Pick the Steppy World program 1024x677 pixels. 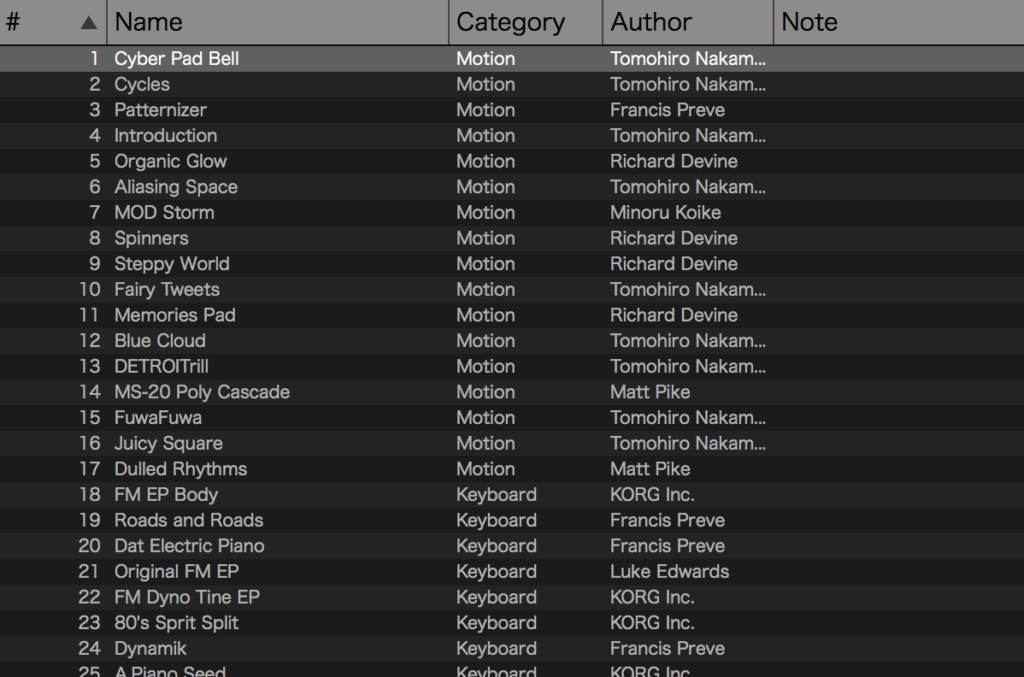coord(171,264)
